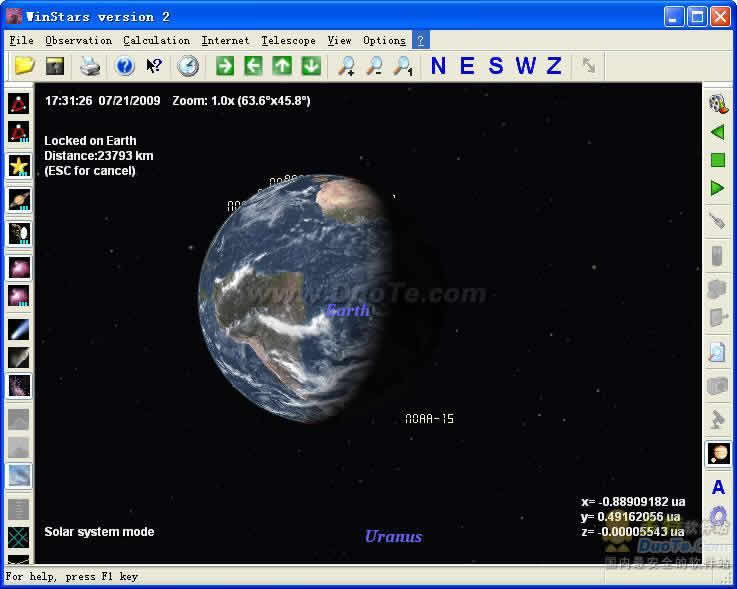Open the date and time clock icon
Screen dimensions: 737x589
point(188,66)
